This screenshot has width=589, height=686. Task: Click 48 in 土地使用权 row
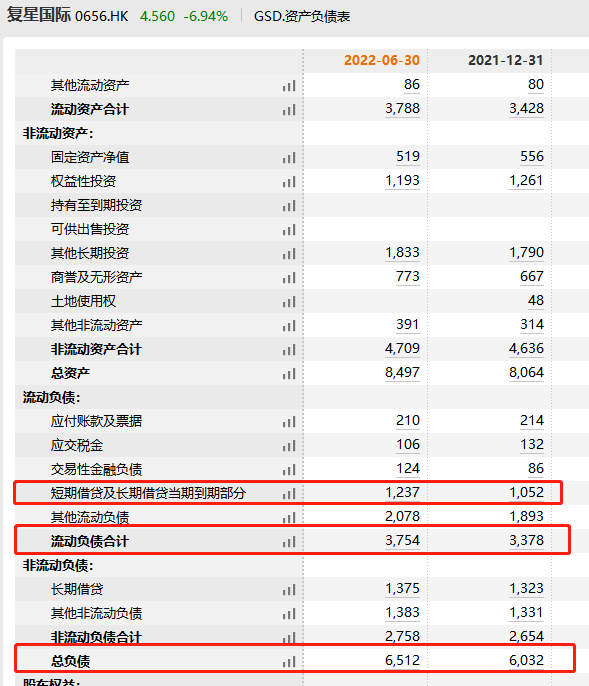(536, 301)
